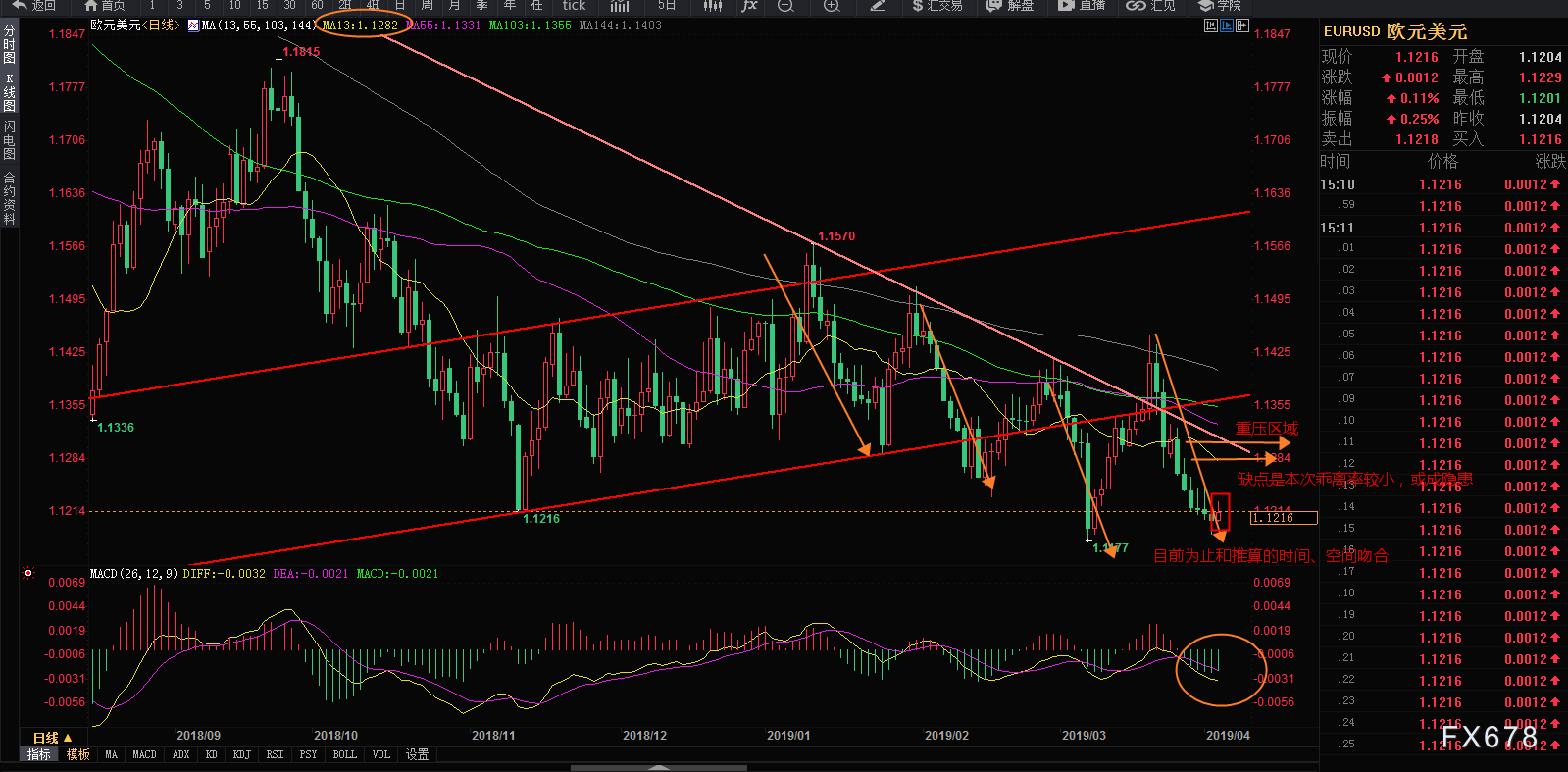The image size is (1568, 772).
Task: Open 汇见 link
Action: [x=1151, y=5]
